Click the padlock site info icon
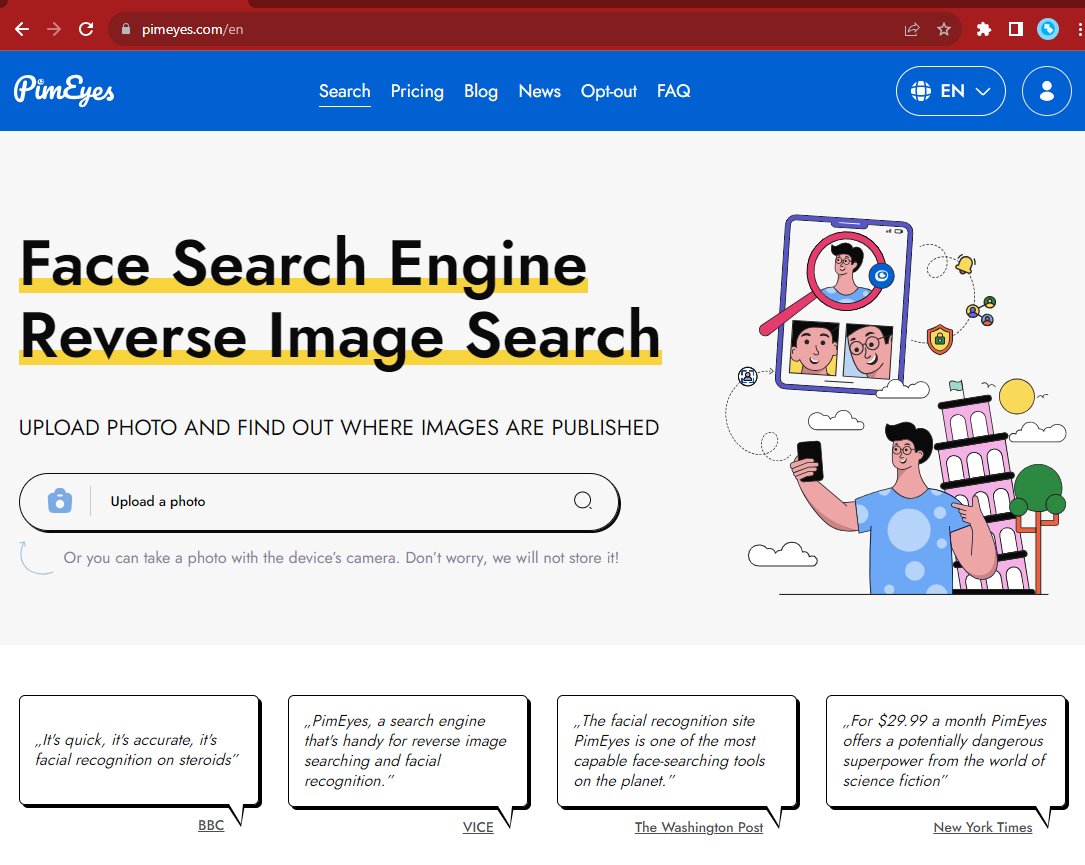Image resolution: width=1085 pixels, height=865 pixels. [x=125, y=29]
